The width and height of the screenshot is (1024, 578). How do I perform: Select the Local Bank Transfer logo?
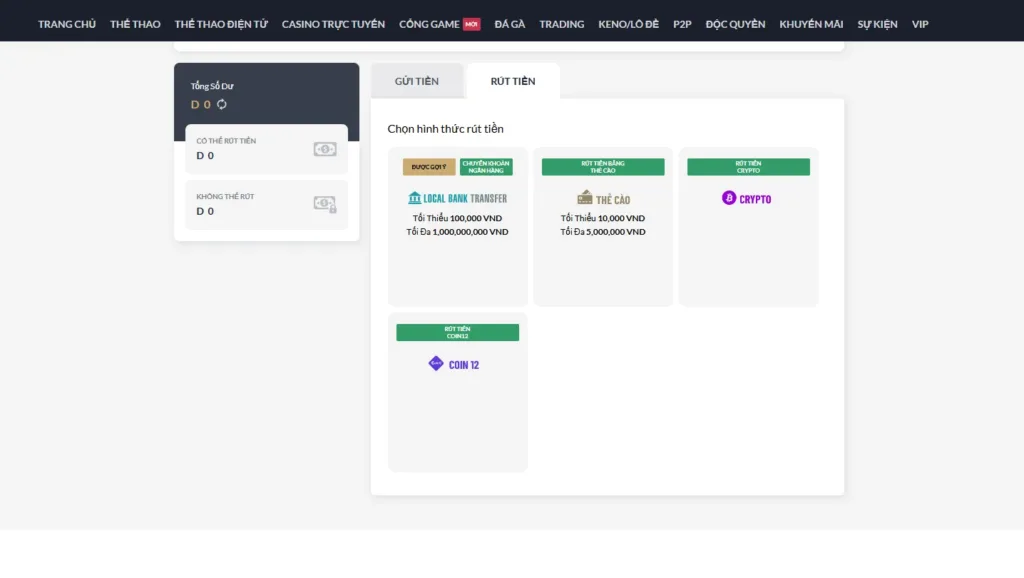pos(457,198)
